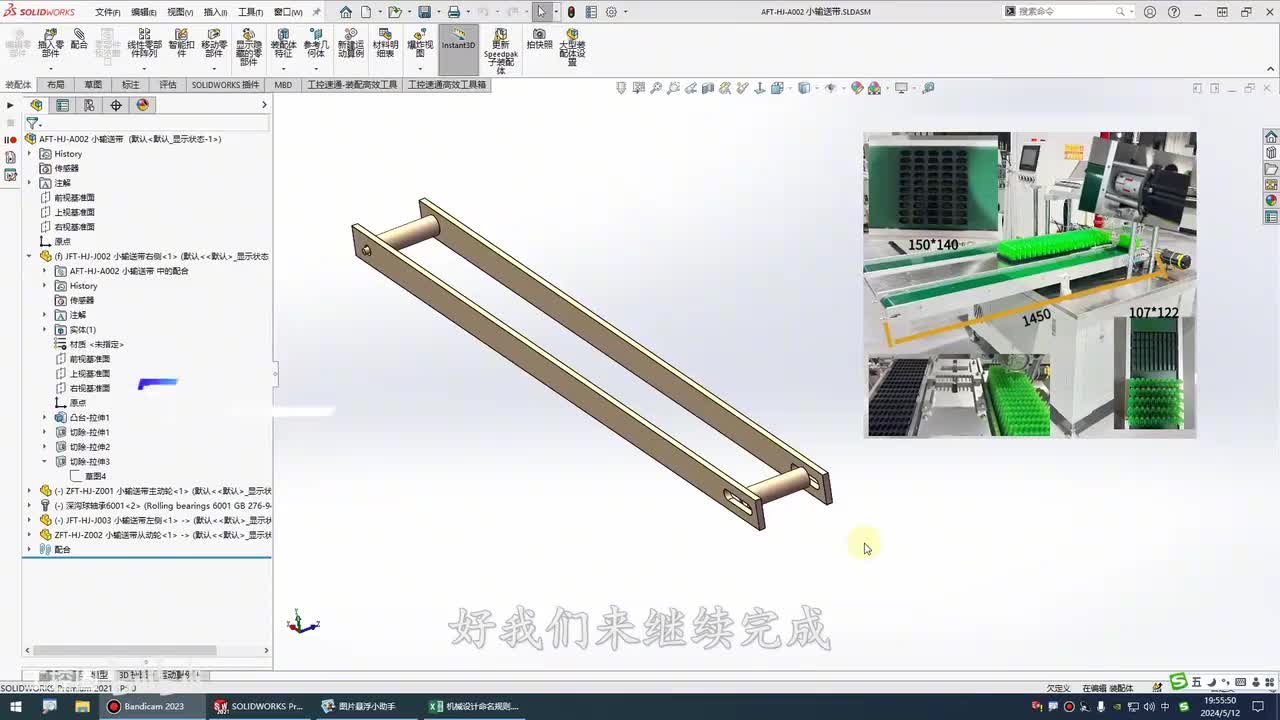Collapse the JFT-HJ-J002 小输送带右侧 part
1280x720 pixels.
pyautogui.click(x=29, y=256)
